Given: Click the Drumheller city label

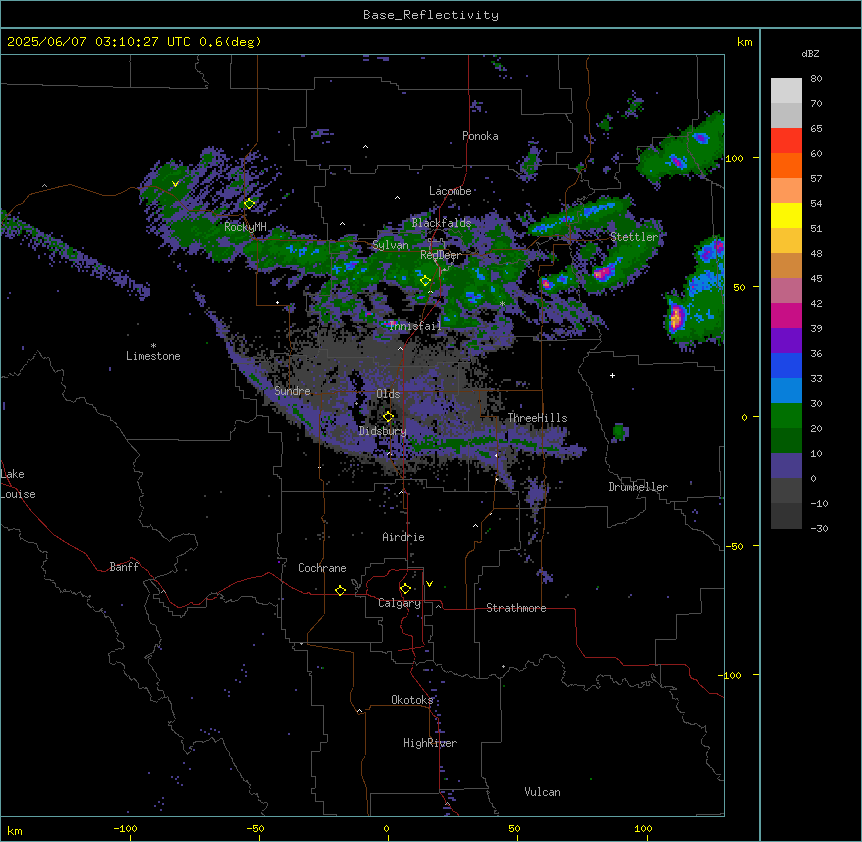Looking at the screenshot, I should click(638, 487).
